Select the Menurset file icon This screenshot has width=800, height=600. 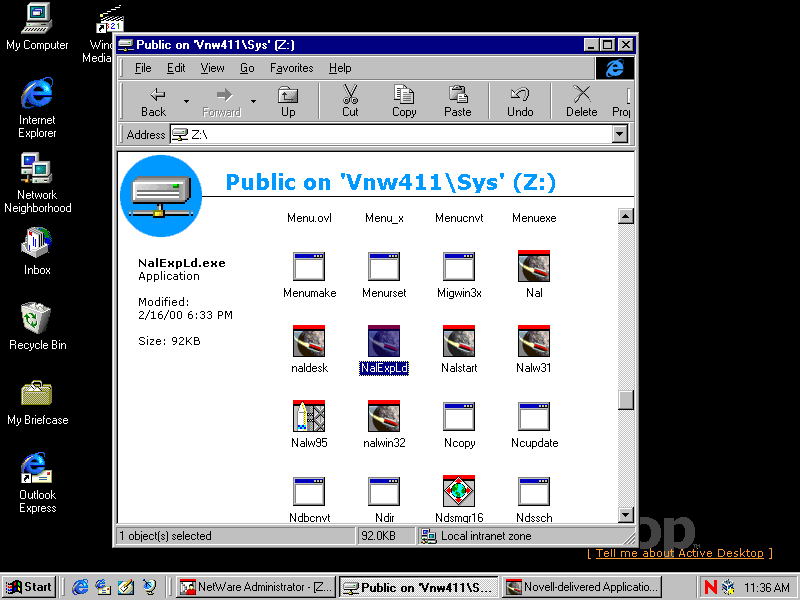coord(384,266)
